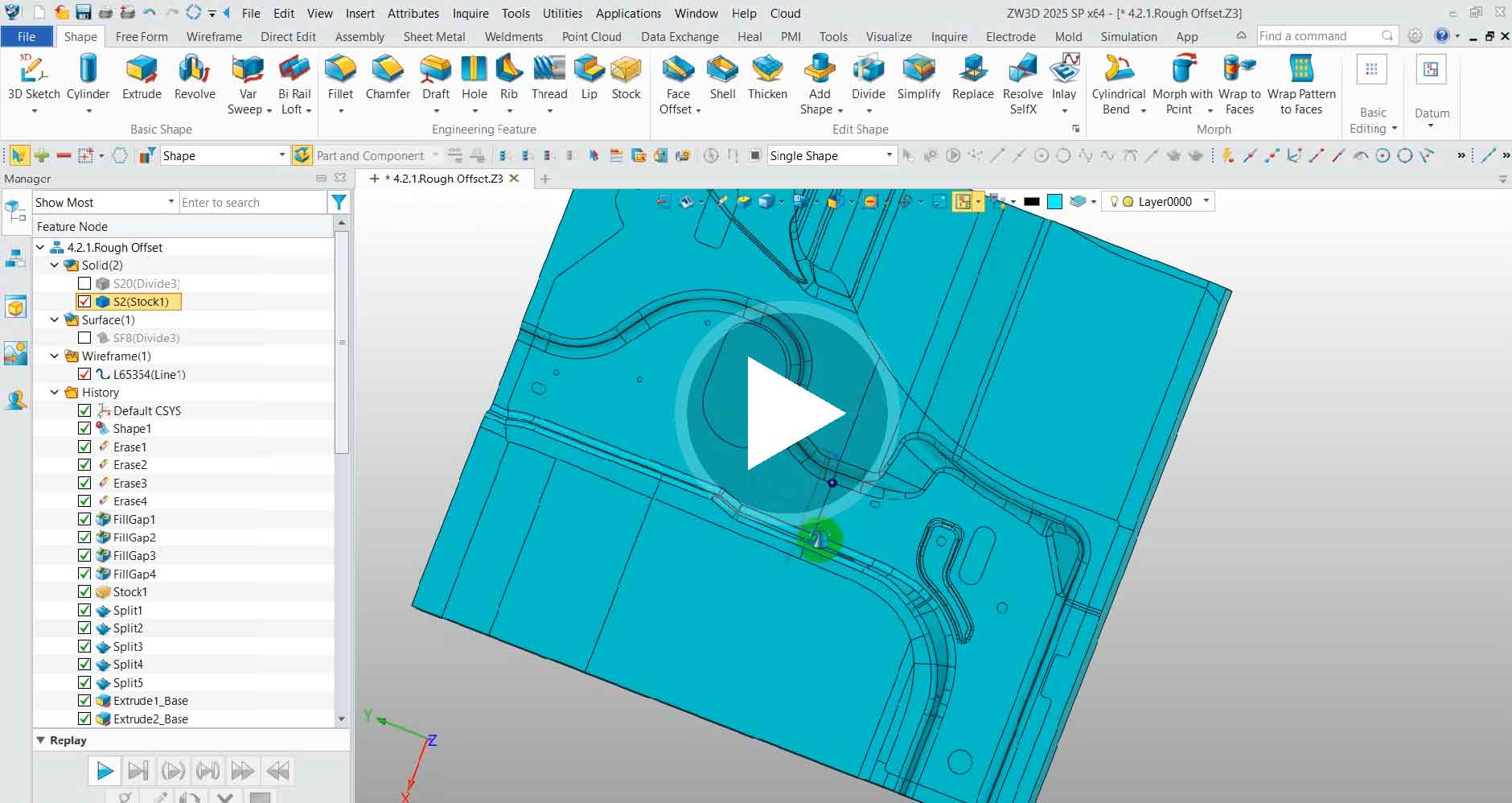Toggle the L65354(Line1) wireframe checkbox
Image resolution: width=1512 pixels, height=803 pixels.
(x=84, y=374)
